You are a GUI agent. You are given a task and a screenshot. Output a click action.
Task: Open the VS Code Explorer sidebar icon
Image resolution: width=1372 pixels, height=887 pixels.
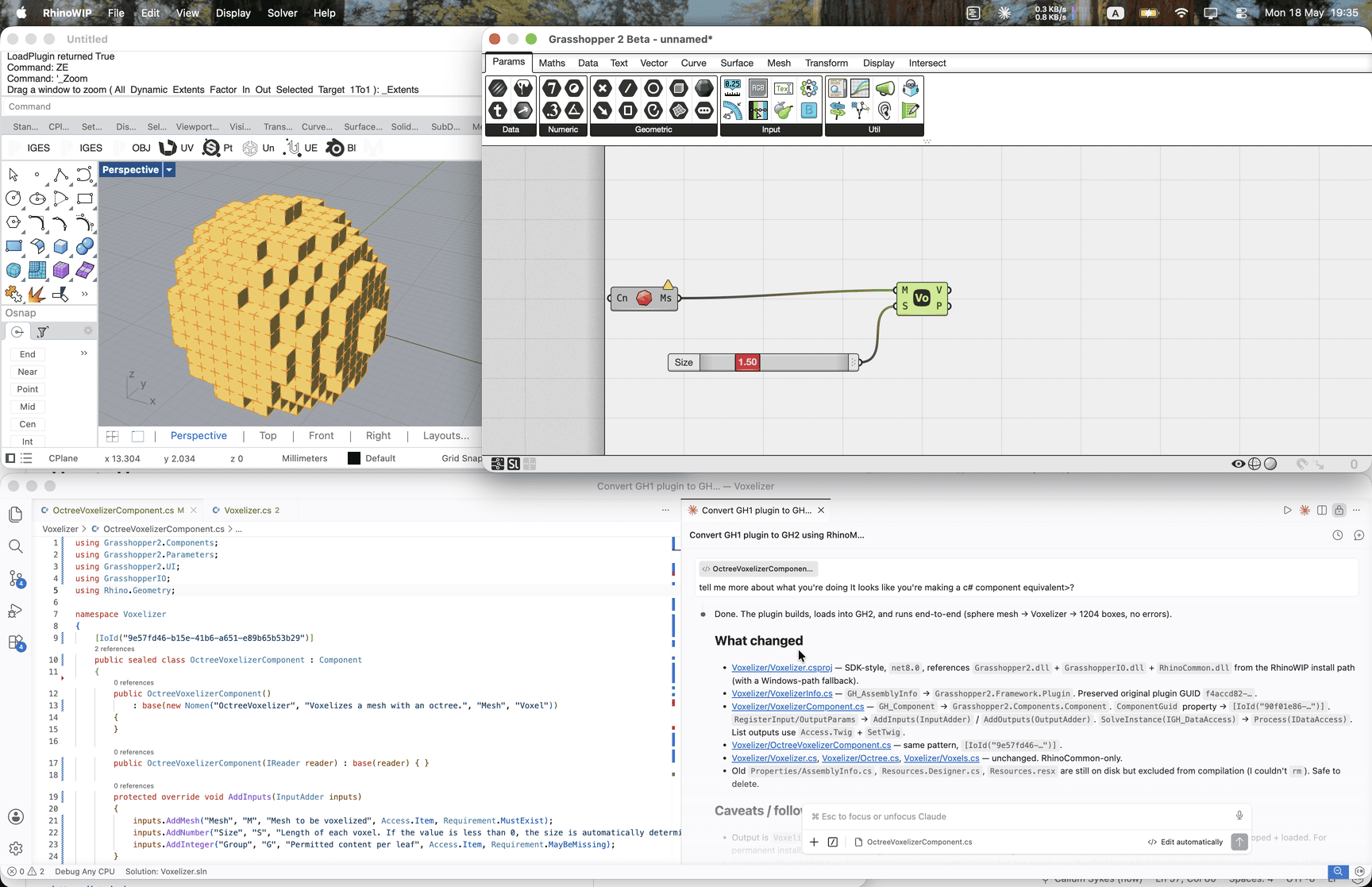coord(16,515)
